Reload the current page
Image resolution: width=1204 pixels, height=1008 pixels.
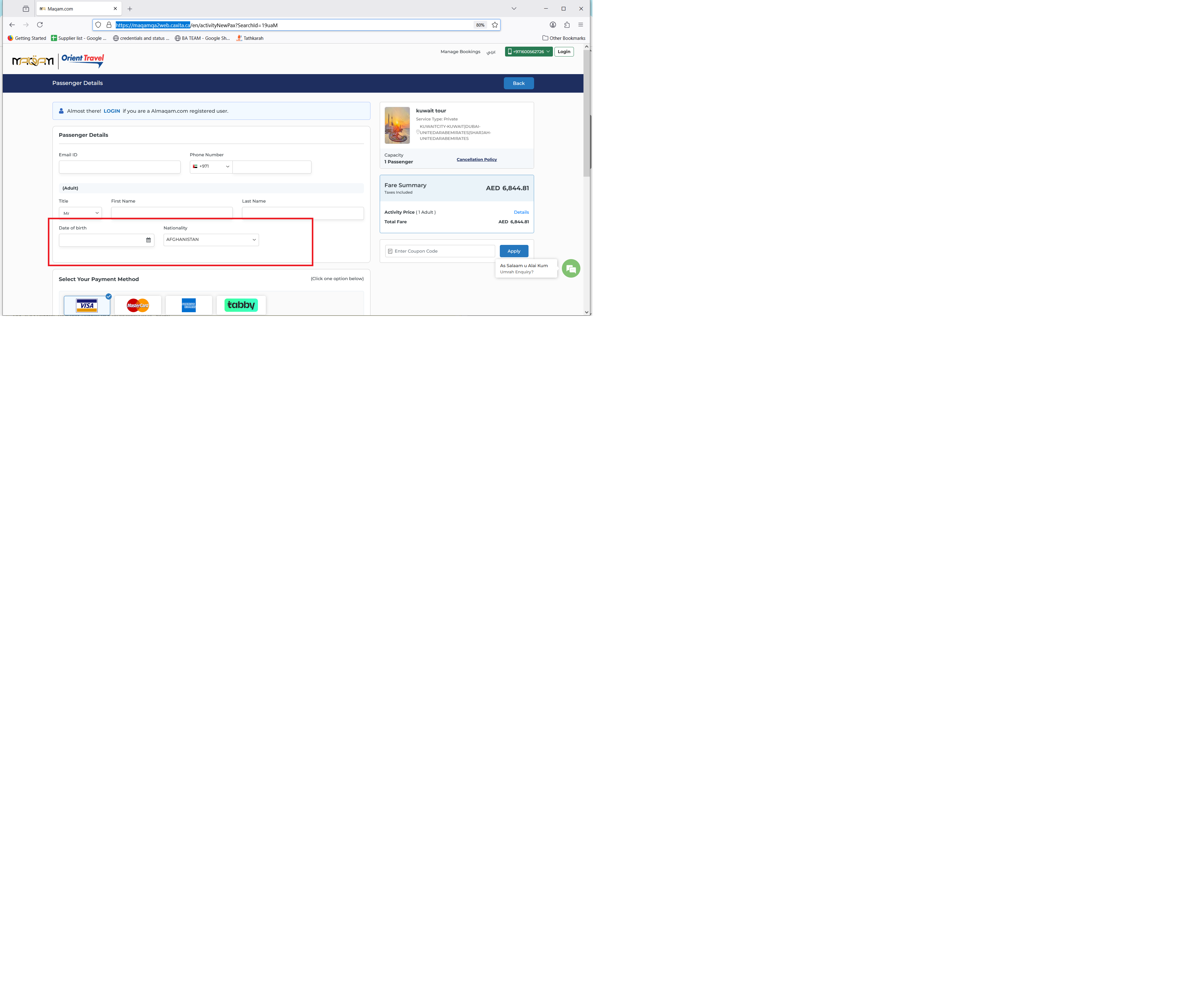(40, 25)
